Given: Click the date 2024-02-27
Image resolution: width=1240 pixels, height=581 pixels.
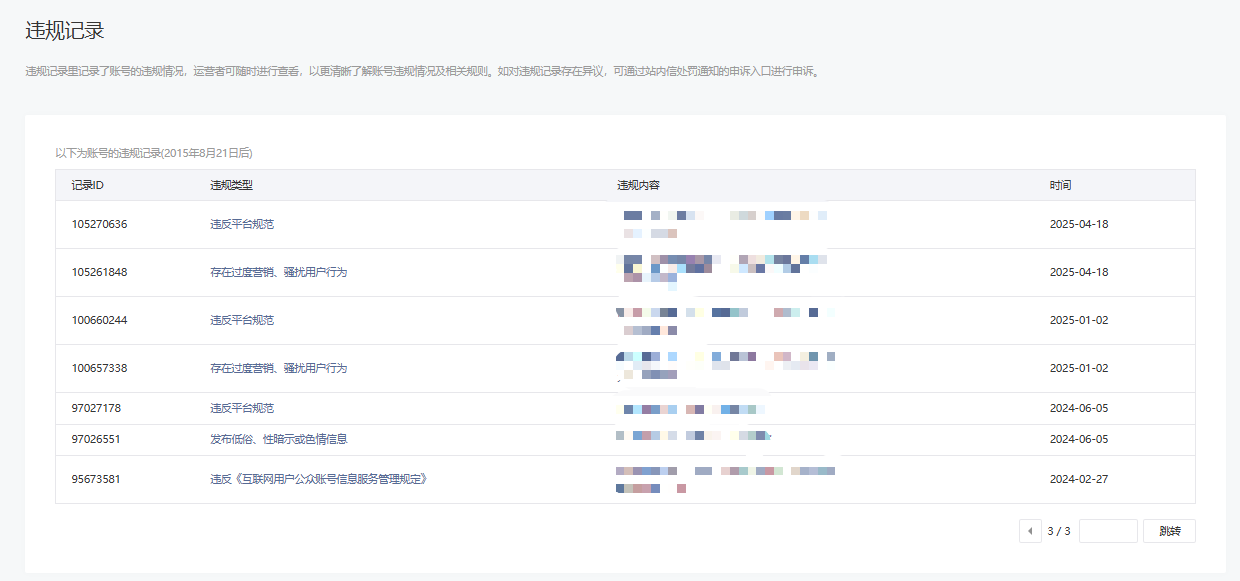Looking at the screenshot, I should coord(1078,479).
